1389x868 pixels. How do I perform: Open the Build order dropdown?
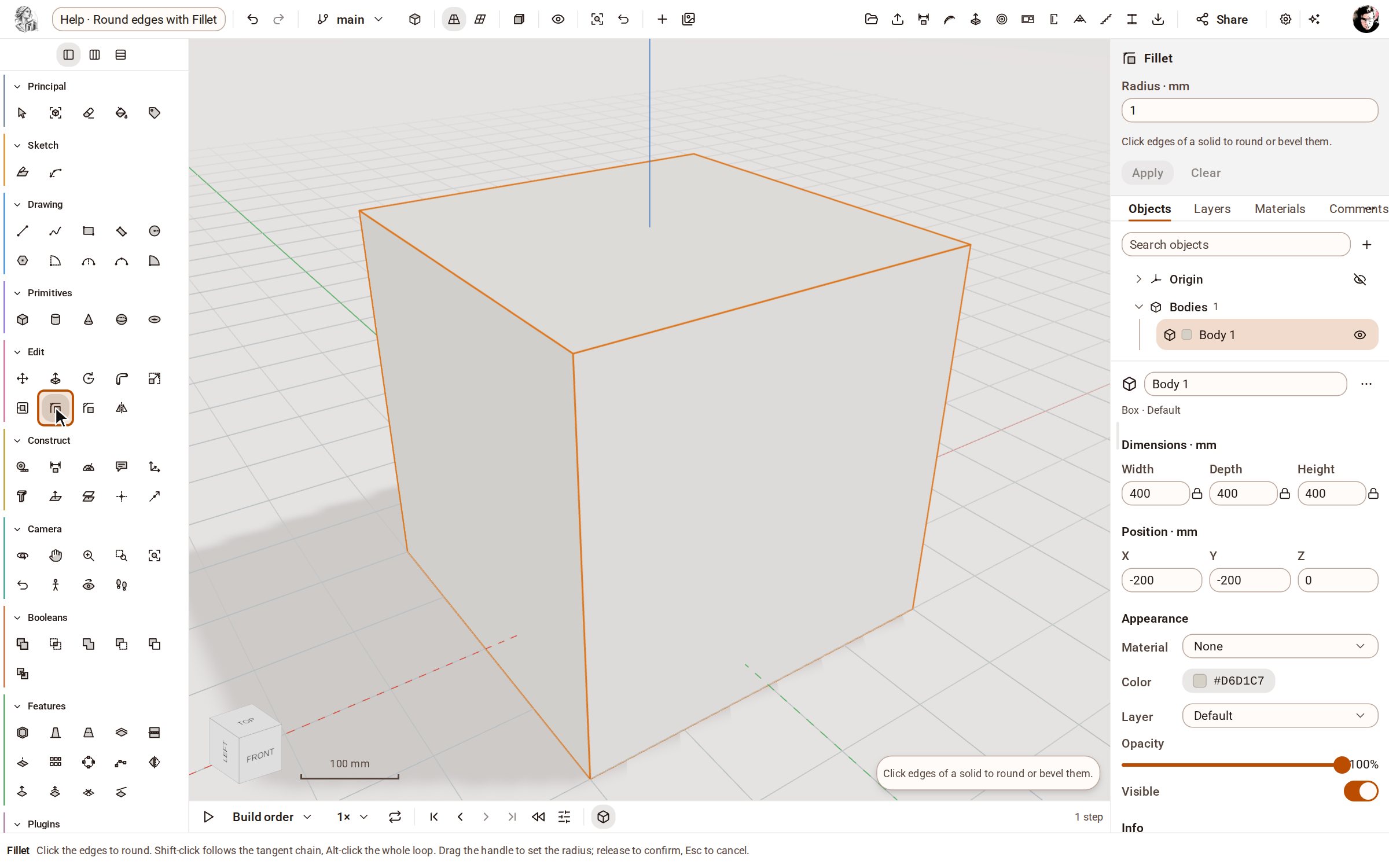272,816
